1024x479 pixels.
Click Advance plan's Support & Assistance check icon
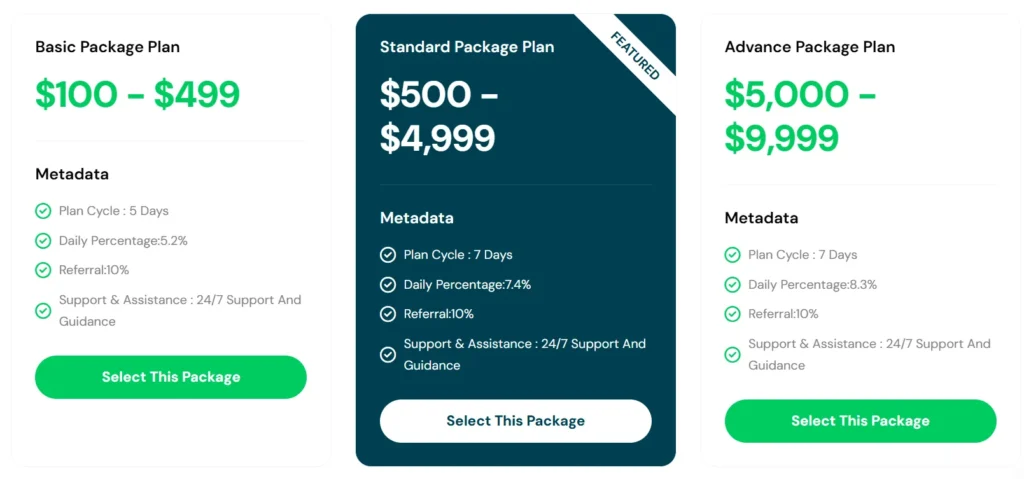(x=733, y=355)
